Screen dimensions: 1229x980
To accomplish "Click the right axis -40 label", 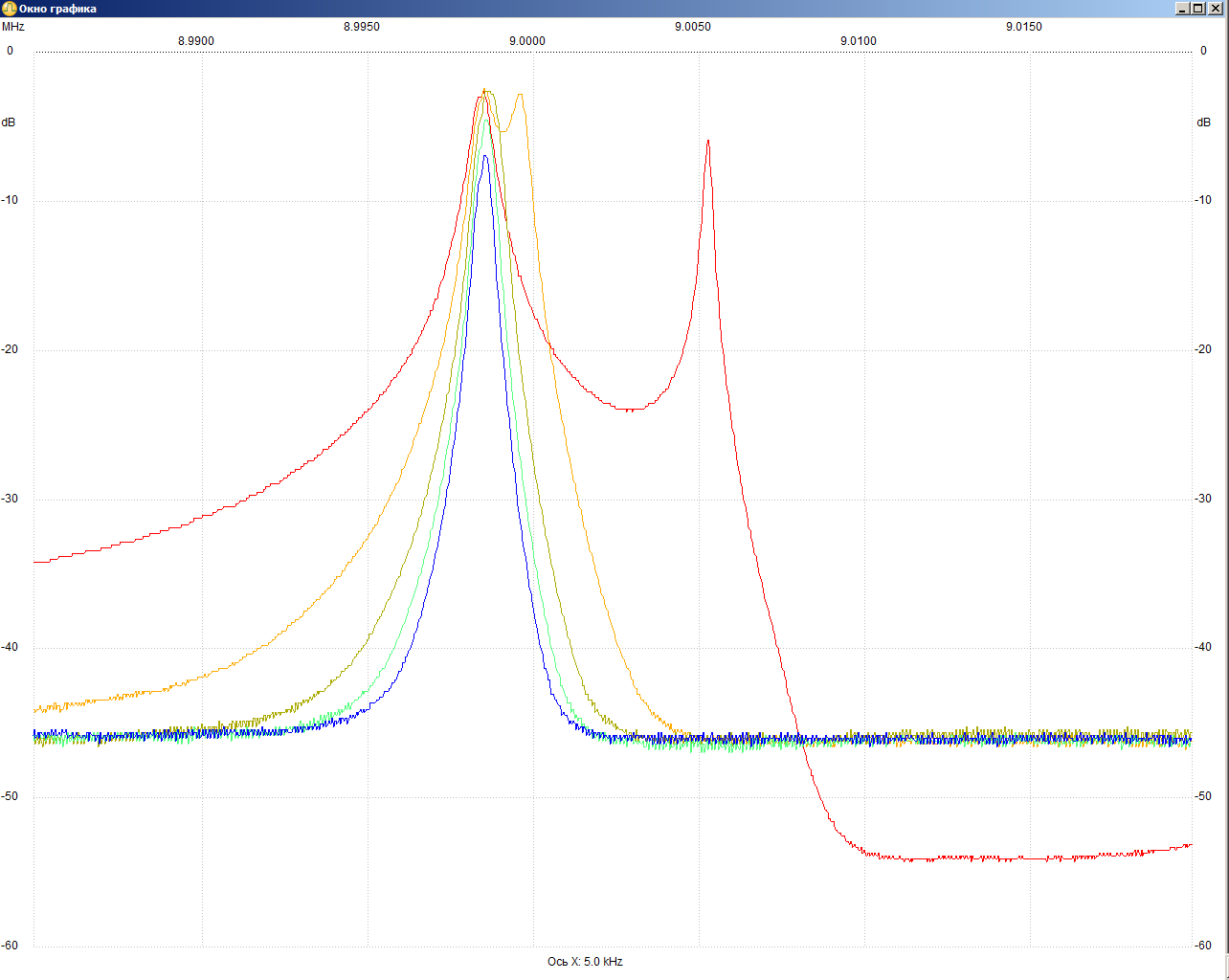I will tap(1203, 647).
